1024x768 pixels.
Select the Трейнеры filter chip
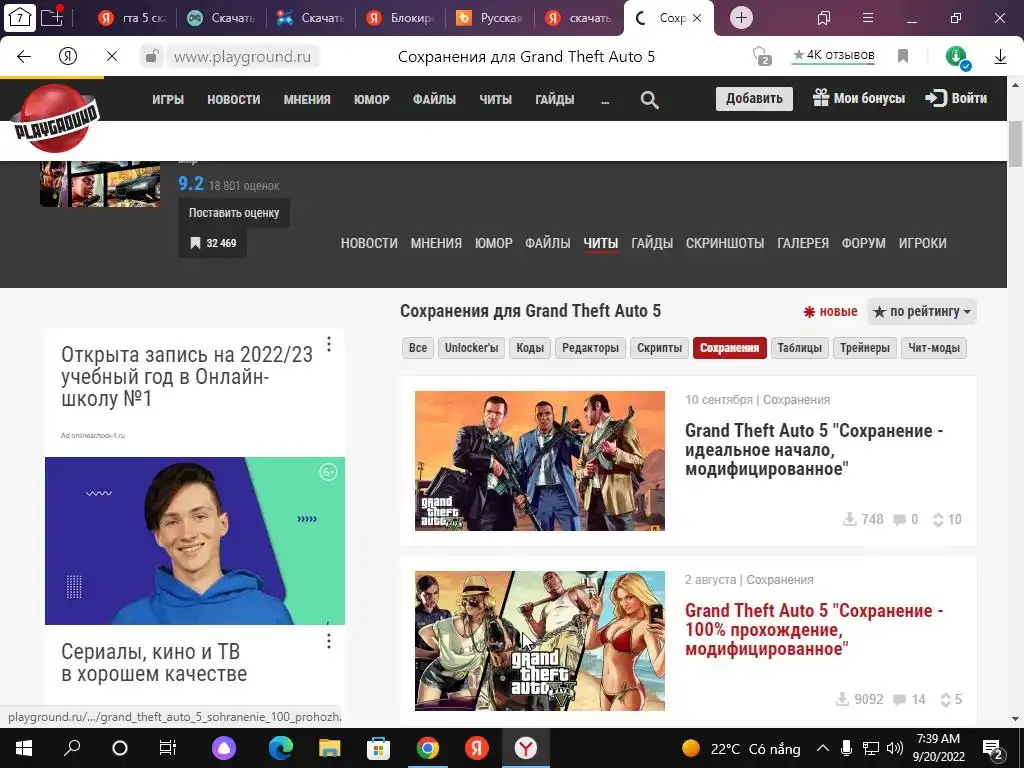tap(865, 348)
